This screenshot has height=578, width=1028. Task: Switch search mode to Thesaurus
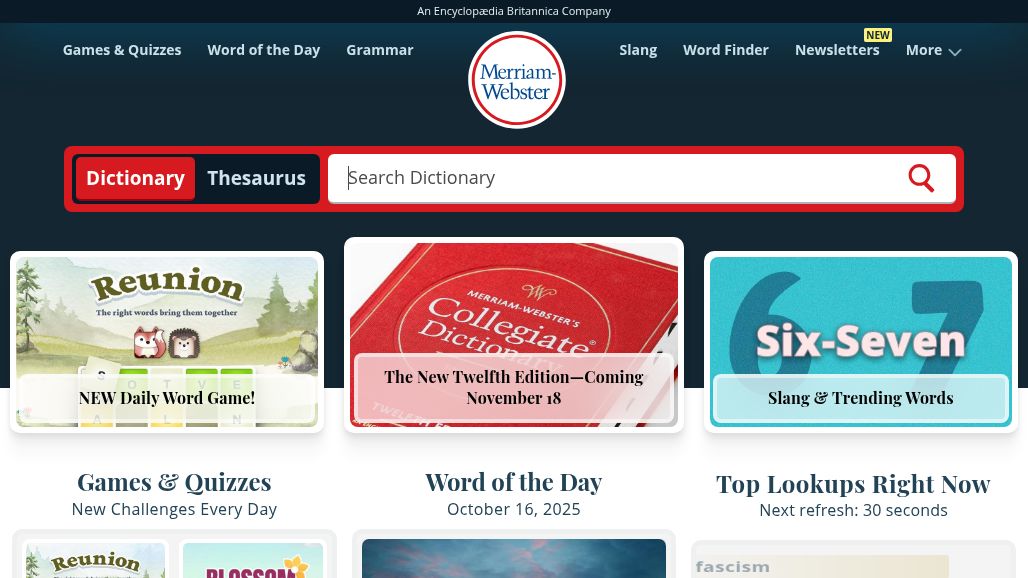coord(256,178)
